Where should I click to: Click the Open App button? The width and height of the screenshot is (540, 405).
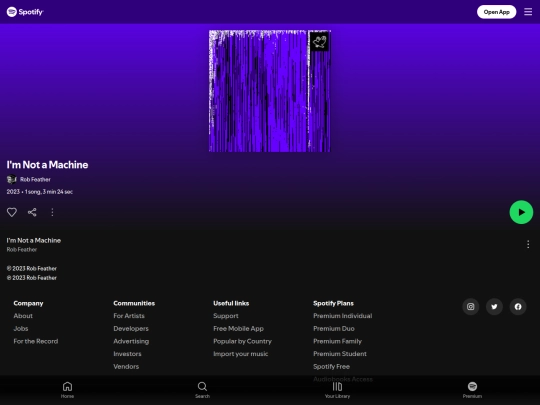coord(496,12)
